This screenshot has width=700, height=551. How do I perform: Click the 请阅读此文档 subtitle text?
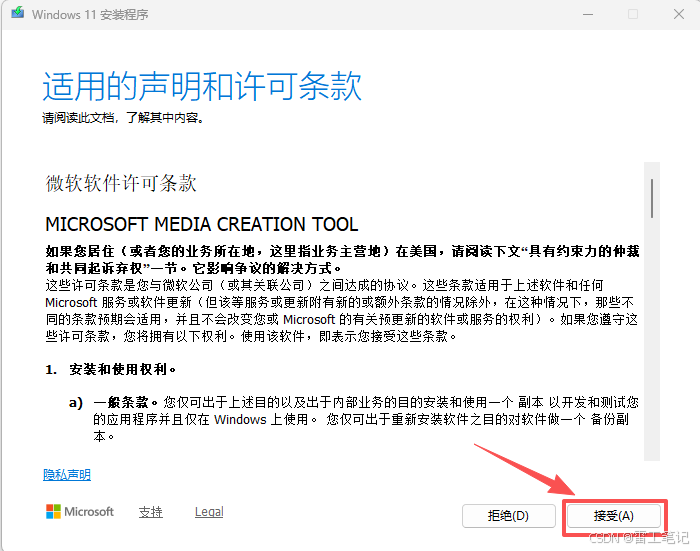click(123, 118)
